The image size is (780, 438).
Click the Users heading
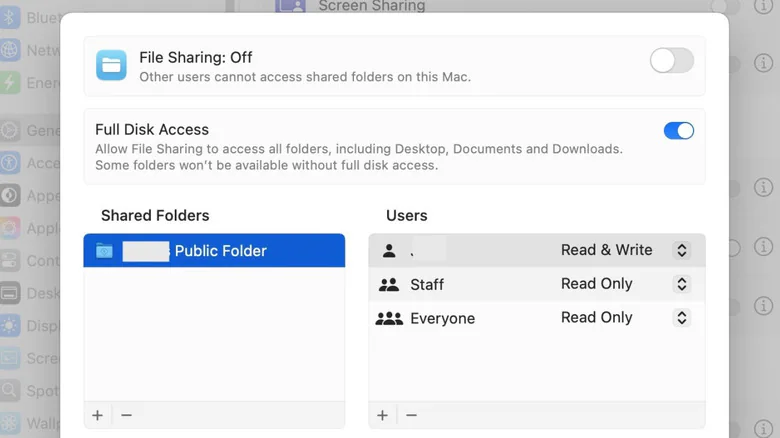coord(406,216)
